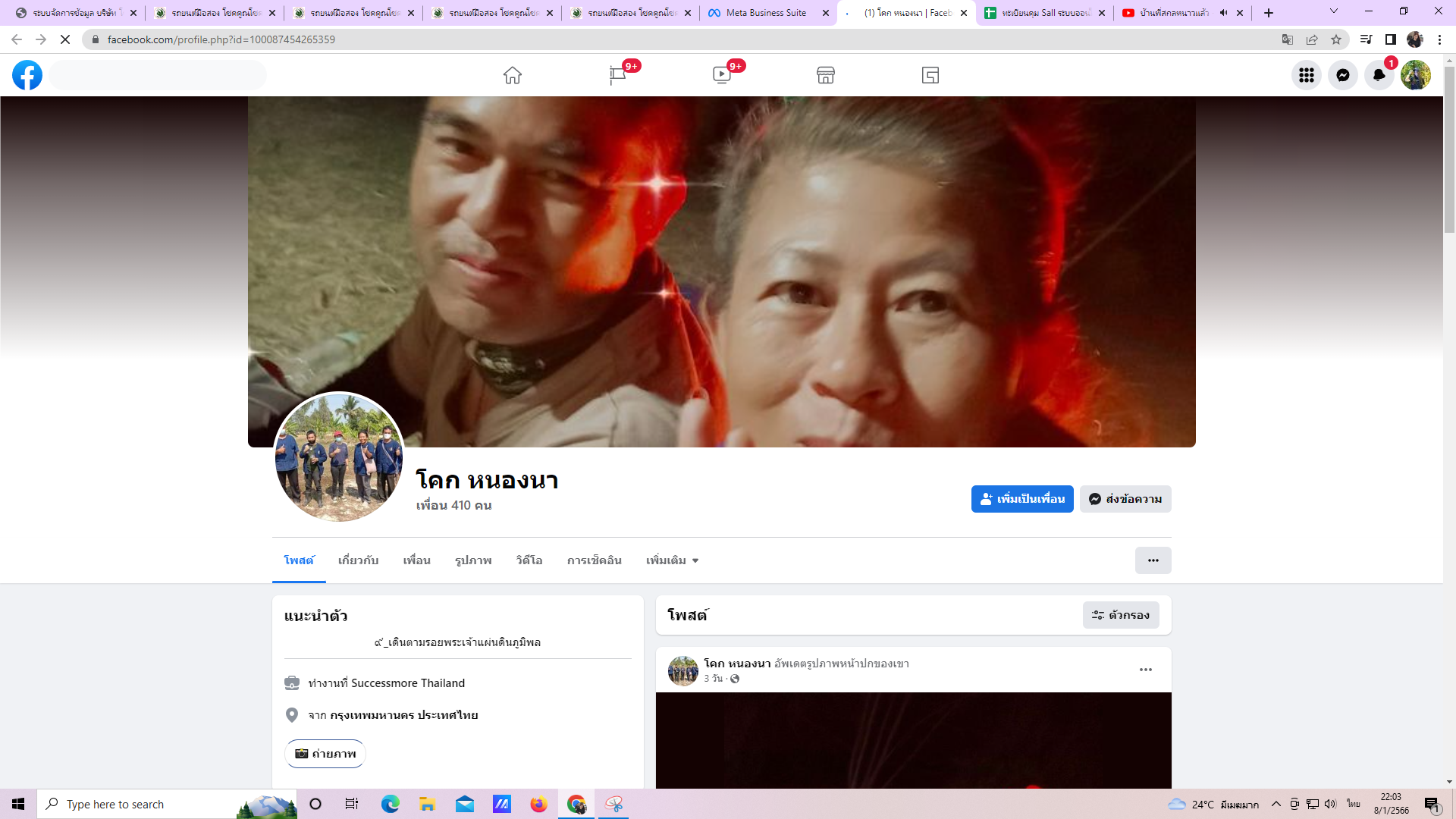Viewport: 1456px width, 819px height.
Task: Open the Pages flag icon
Action: (617, 75)
